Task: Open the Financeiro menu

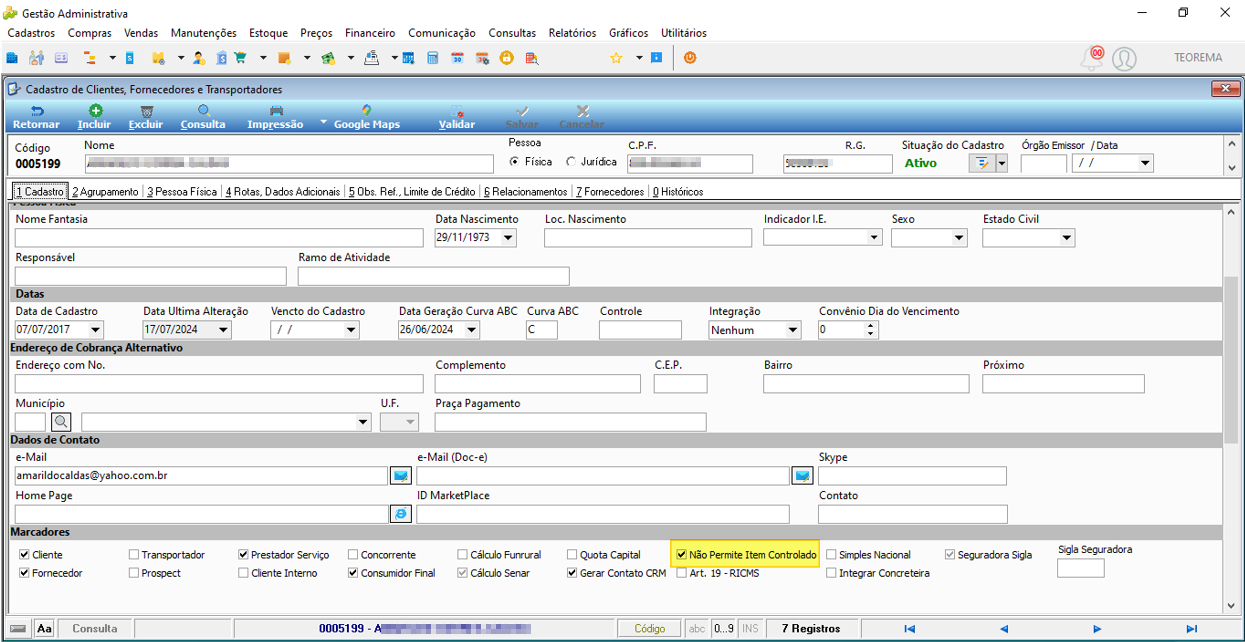Action: click(370, 33)
